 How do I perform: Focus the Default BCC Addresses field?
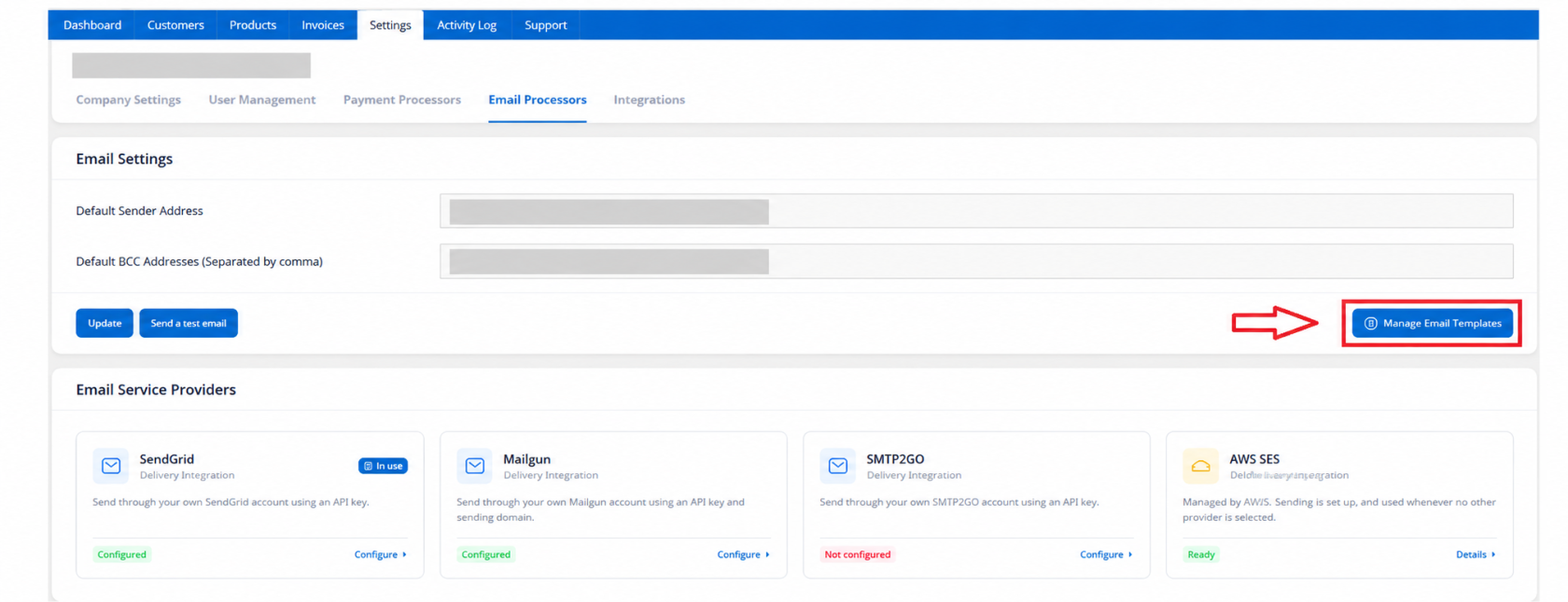point(976,261)
